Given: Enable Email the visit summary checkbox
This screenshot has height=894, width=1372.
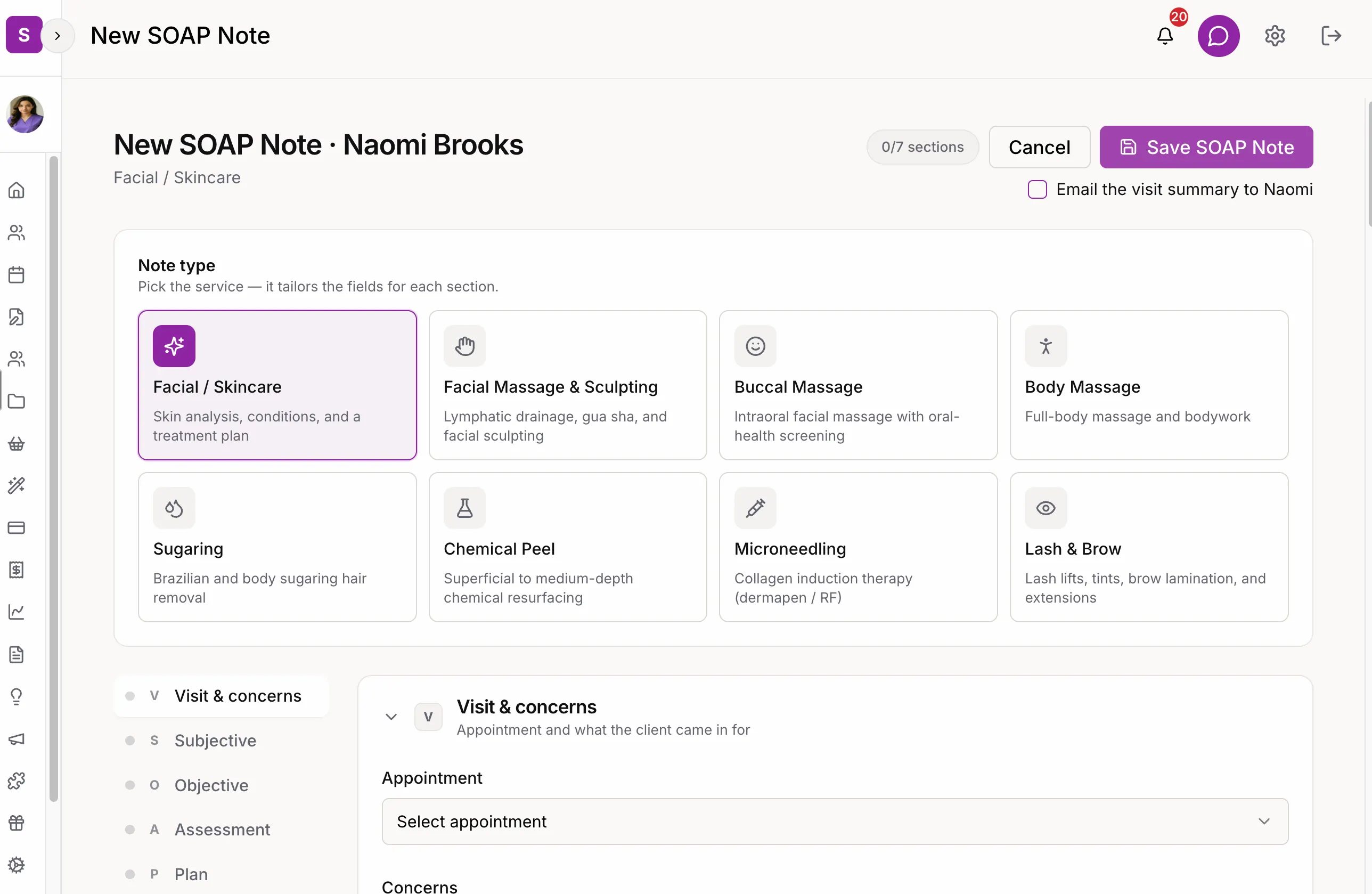Looking at the screenshot, I should [1037, 189].
